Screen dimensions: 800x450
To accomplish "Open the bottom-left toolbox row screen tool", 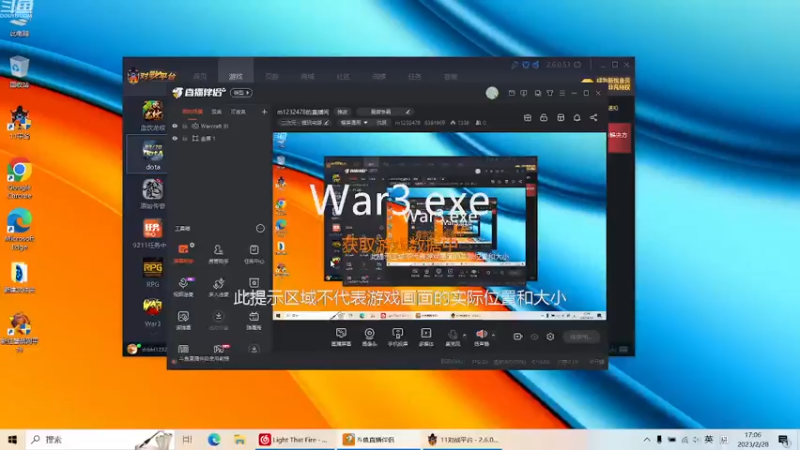I will [x=183, y=321].
